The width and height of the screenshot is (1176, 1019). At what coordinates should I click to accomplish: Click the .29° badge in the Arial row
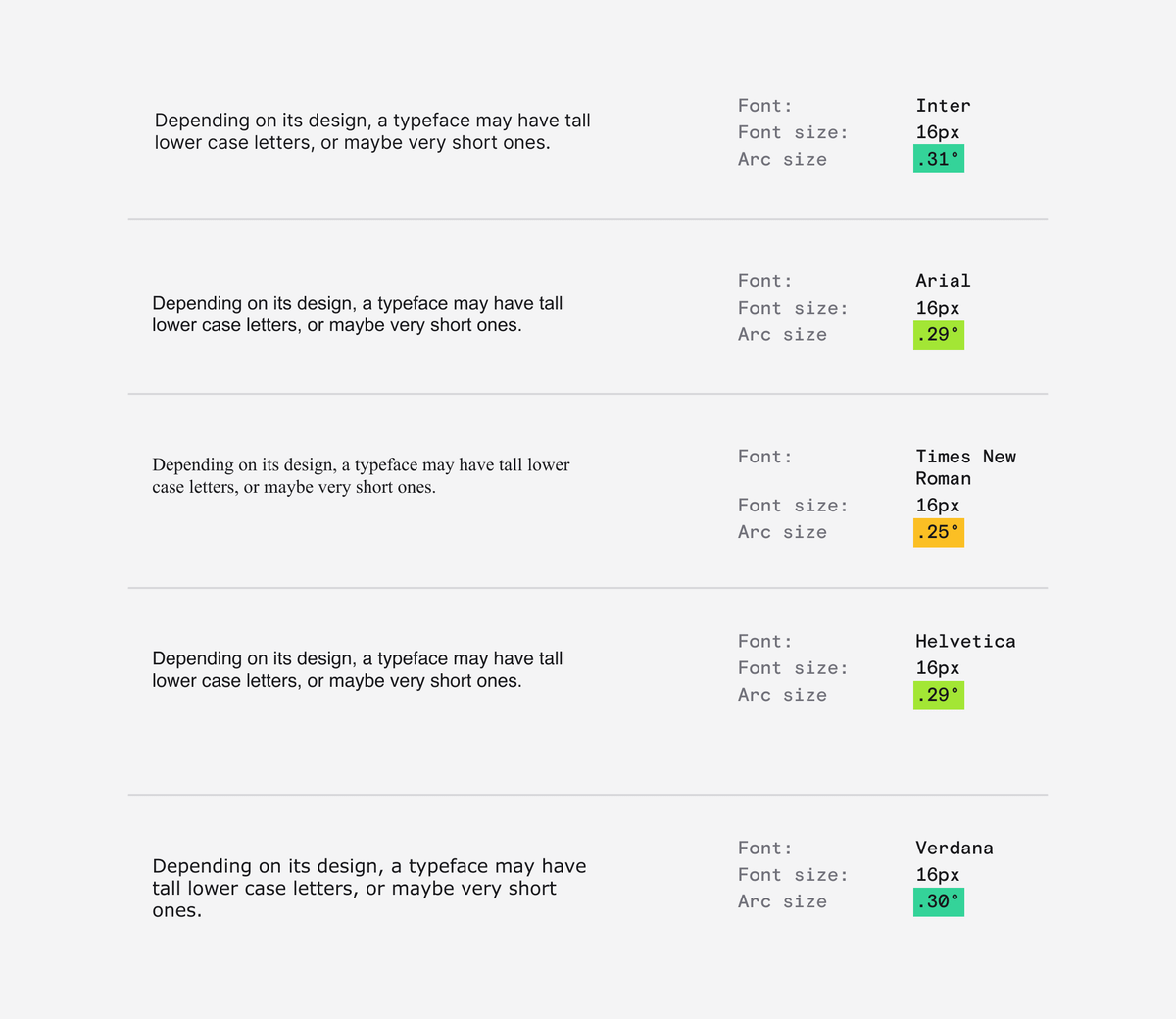pos(938,335)
